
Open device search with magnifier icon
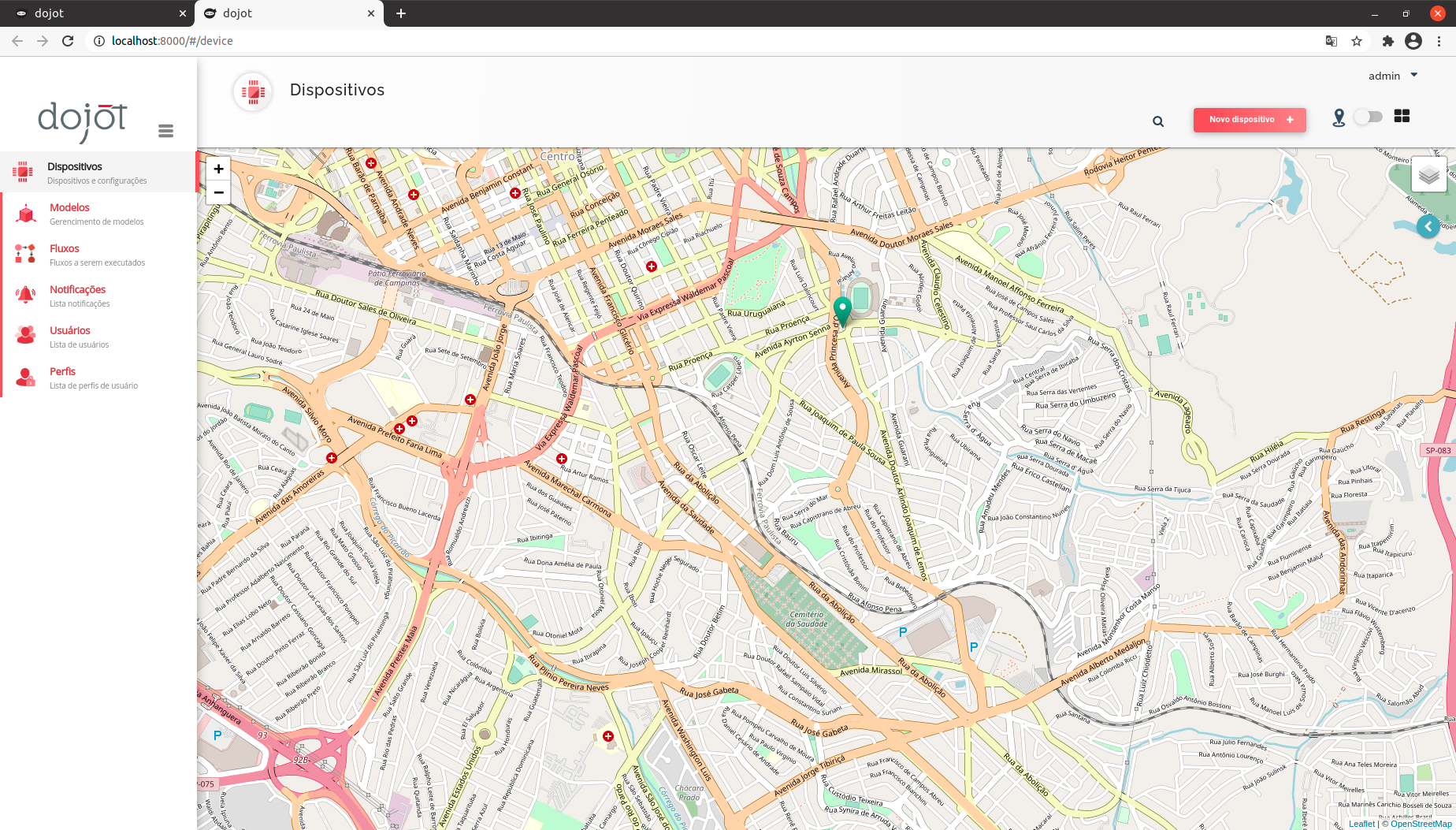1158,121
